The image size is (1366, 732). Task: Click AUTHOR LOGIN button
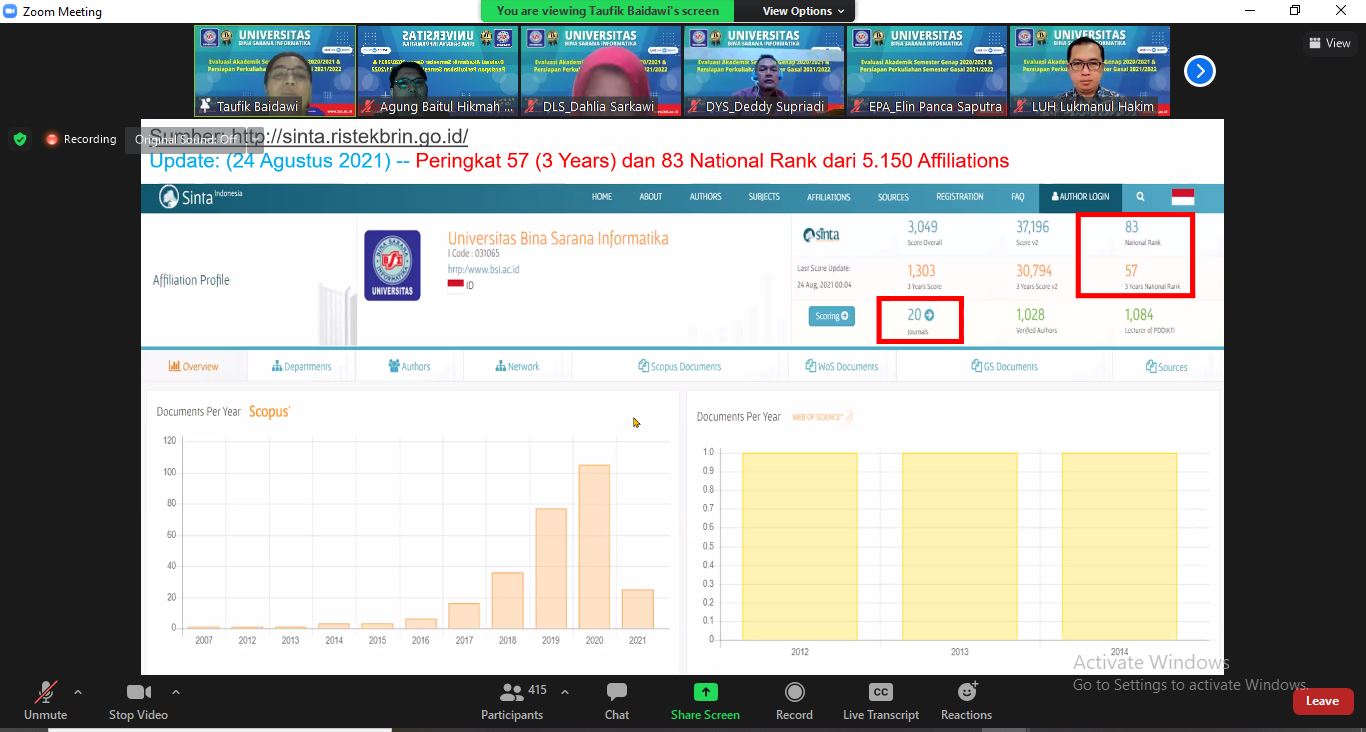(x=1080, y=197)
